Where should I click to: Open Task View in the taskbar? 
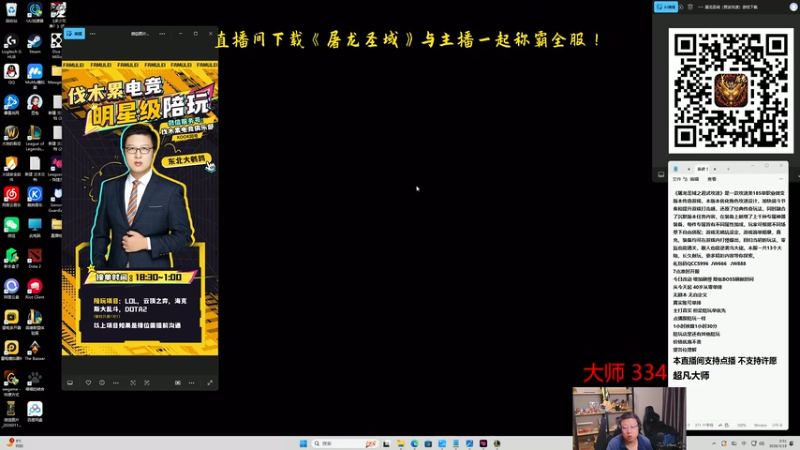coord(386,443)
